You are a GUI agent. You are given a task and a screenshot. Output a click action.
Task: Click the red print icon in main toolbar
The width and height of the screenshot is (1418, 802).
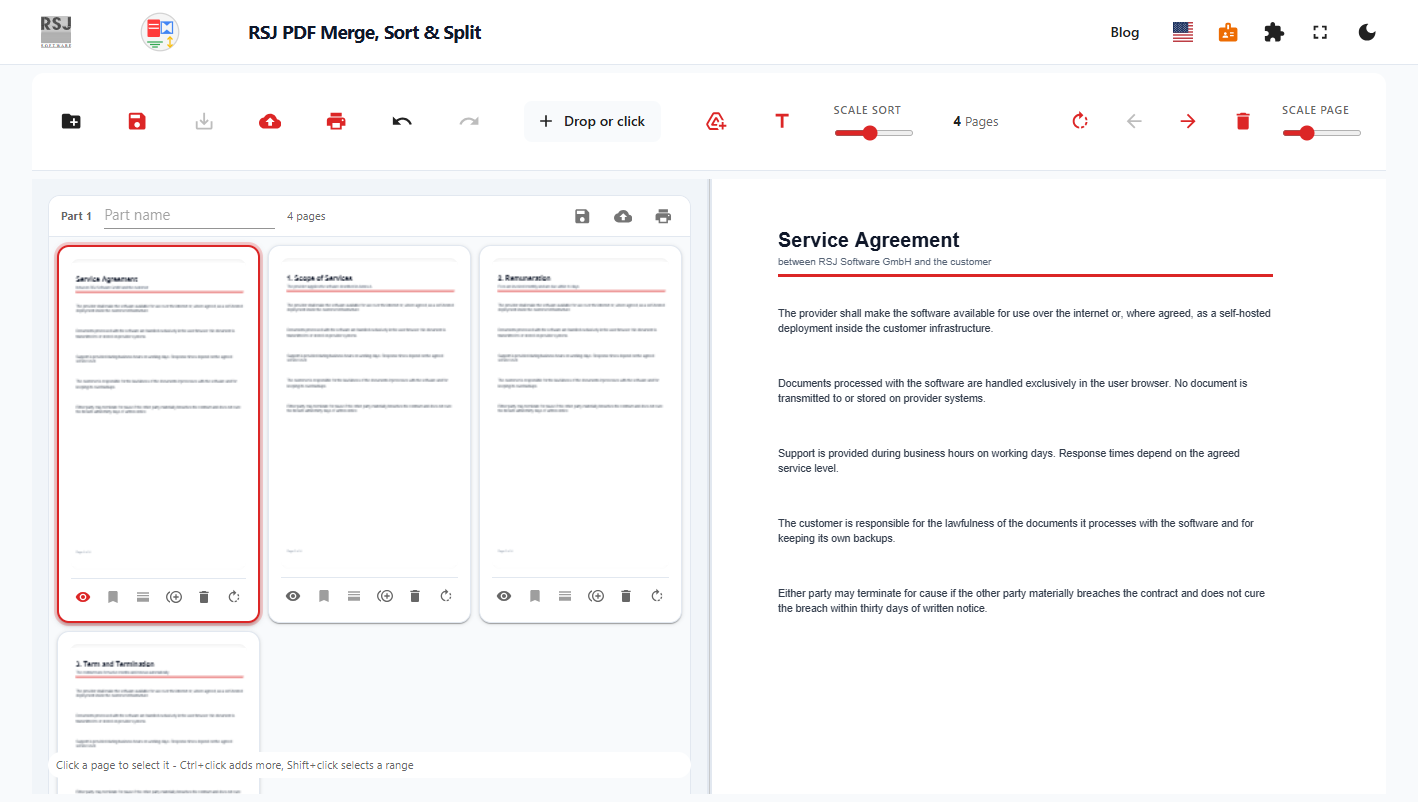point(336,121)
